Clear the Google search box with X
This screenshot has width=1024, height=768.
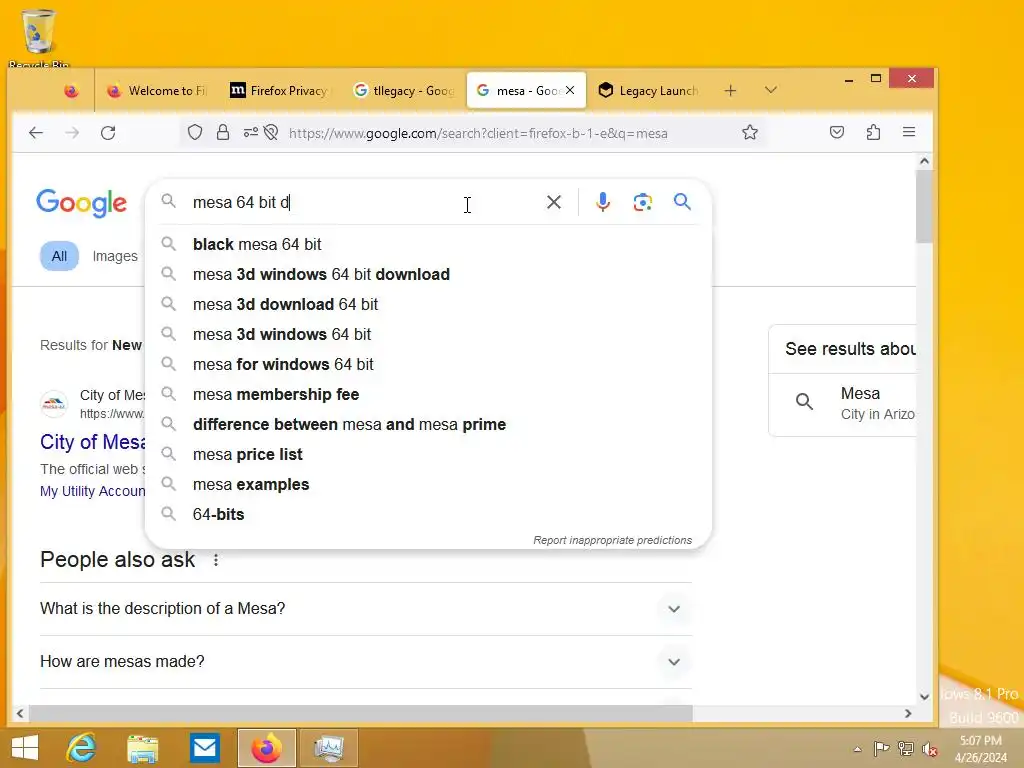[x=554, y=202]
